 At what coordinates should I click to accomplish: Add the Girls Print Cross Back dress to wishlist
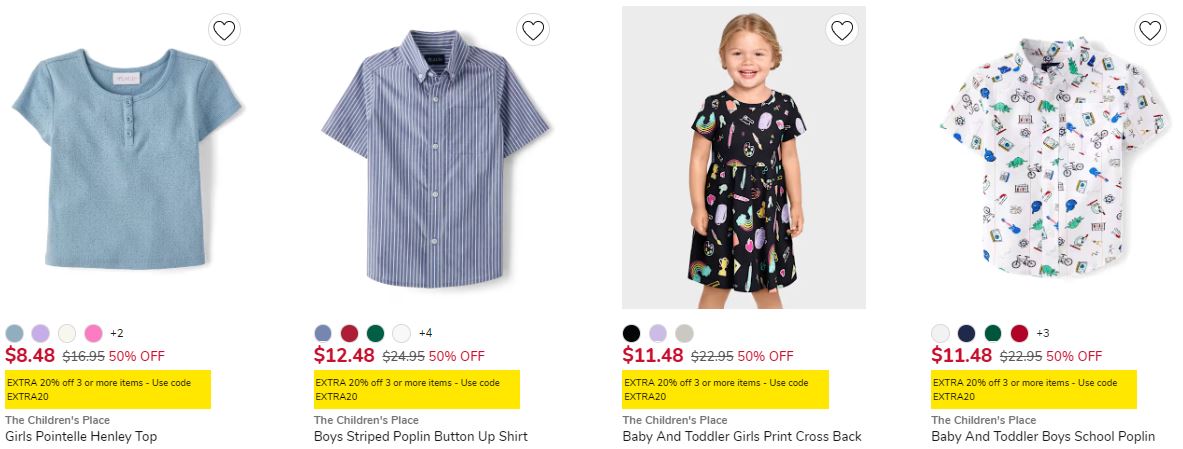[842, 30]
